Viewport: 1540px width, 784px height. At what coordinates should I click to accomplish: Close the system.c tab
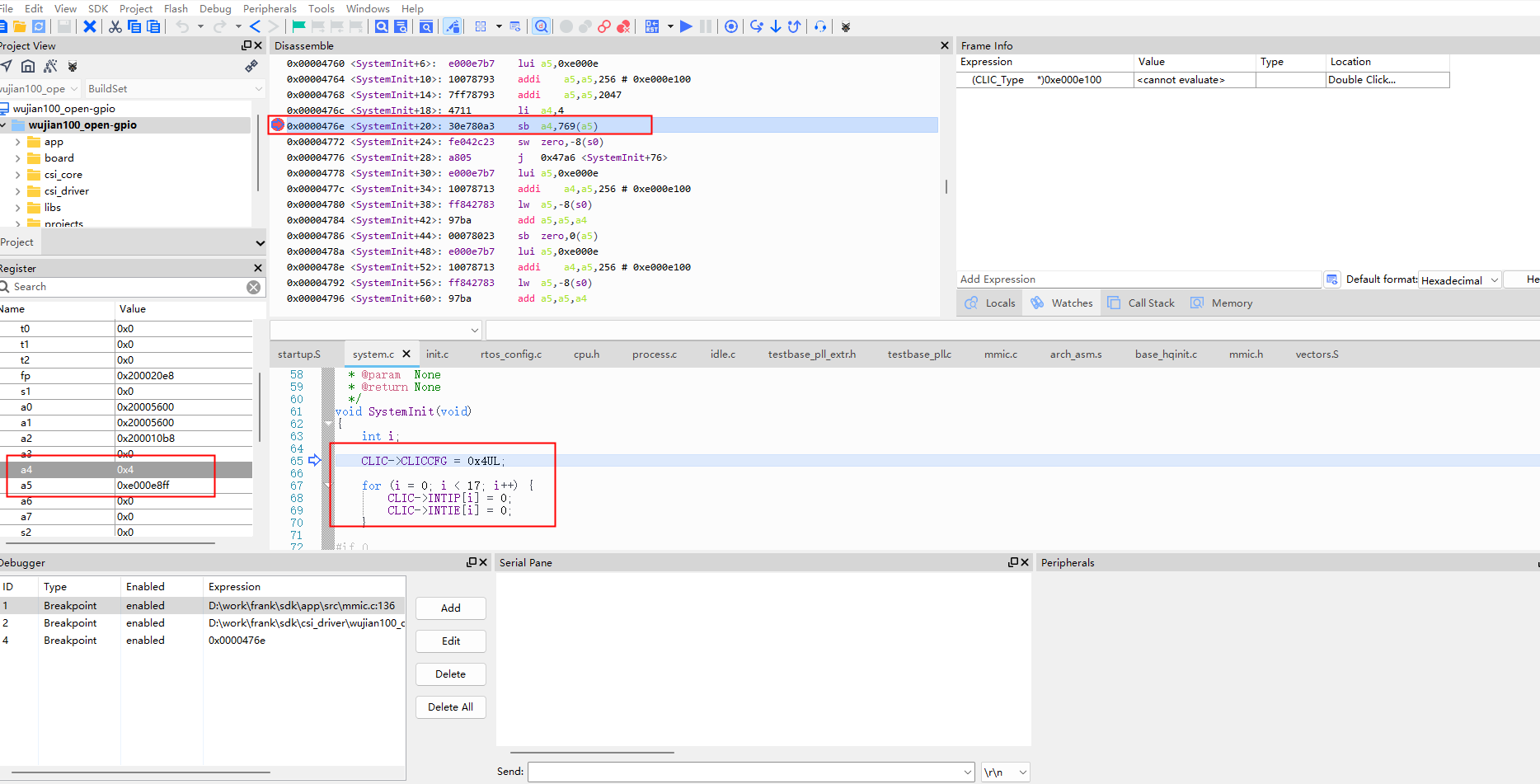point(406,354)
